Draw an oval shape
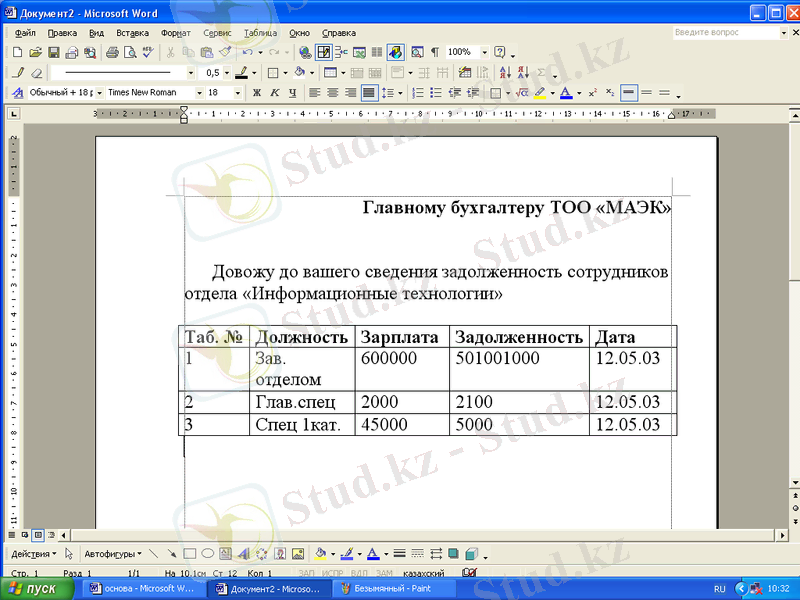Screen dimensions: 800x600 208,554
